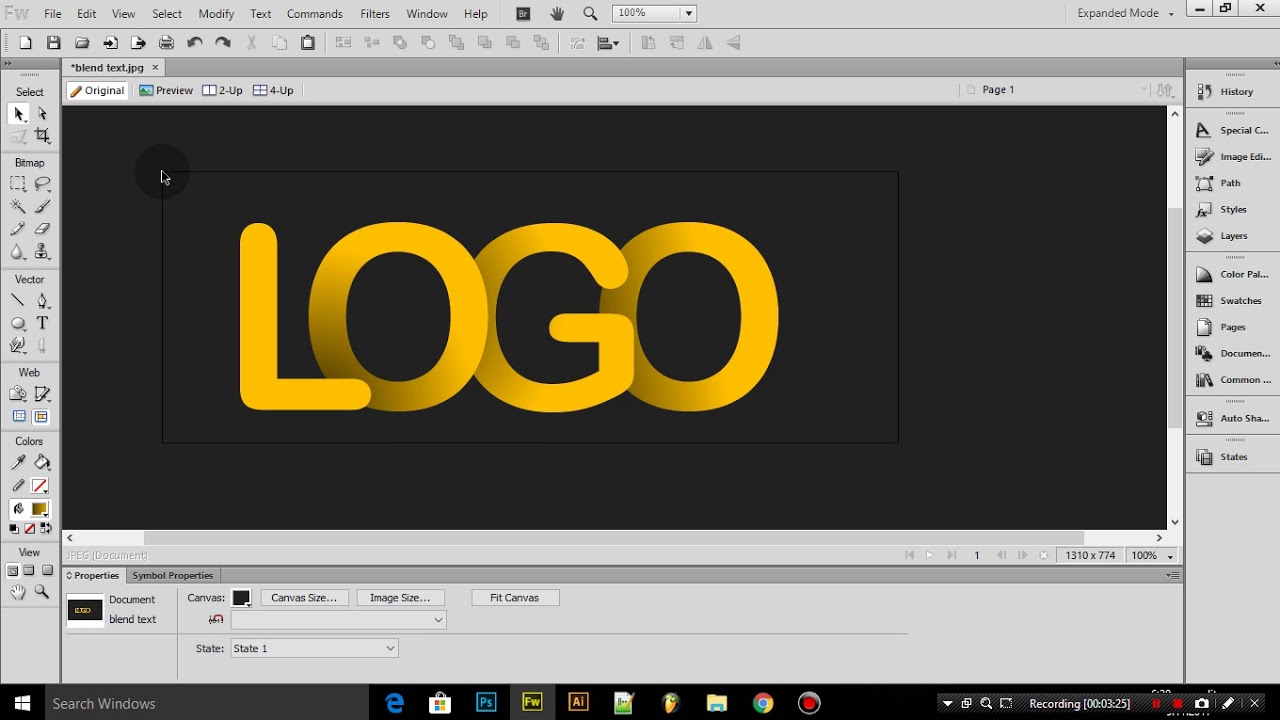Open the Align dropdown in toolbar
The width and height of the screenshot is (1280, 720).
(x=608, y=43)
